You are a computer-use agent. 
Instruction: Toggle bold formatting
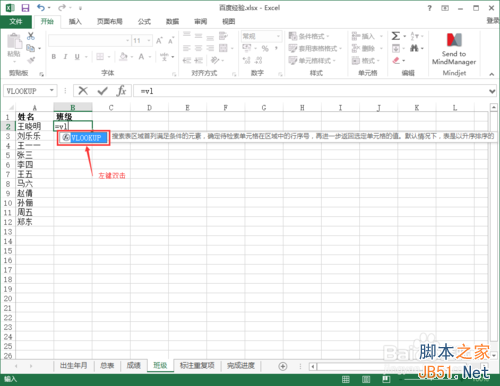54,57
